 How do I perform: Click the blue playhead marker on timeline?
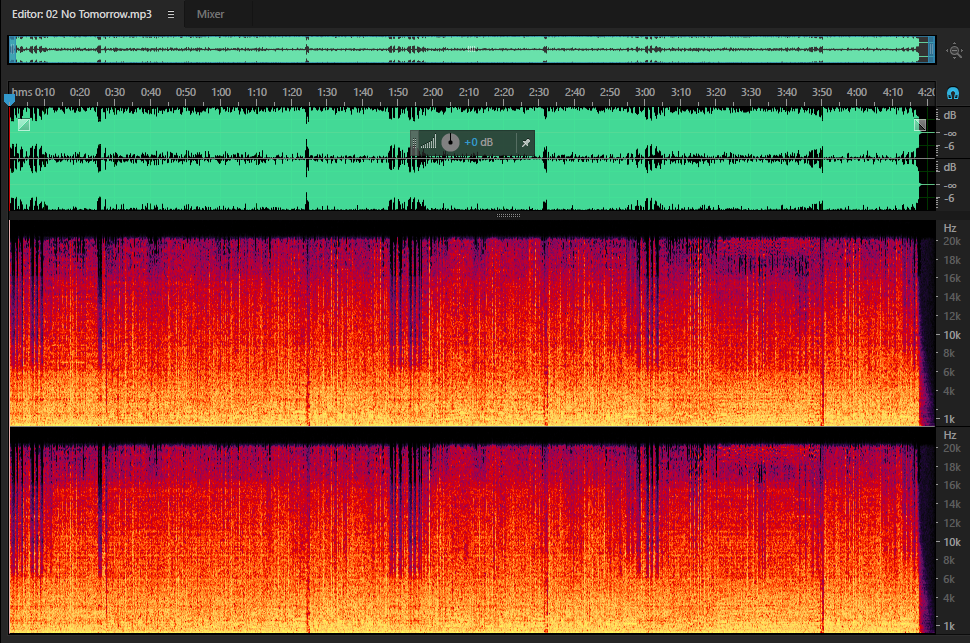coord(9,99)
